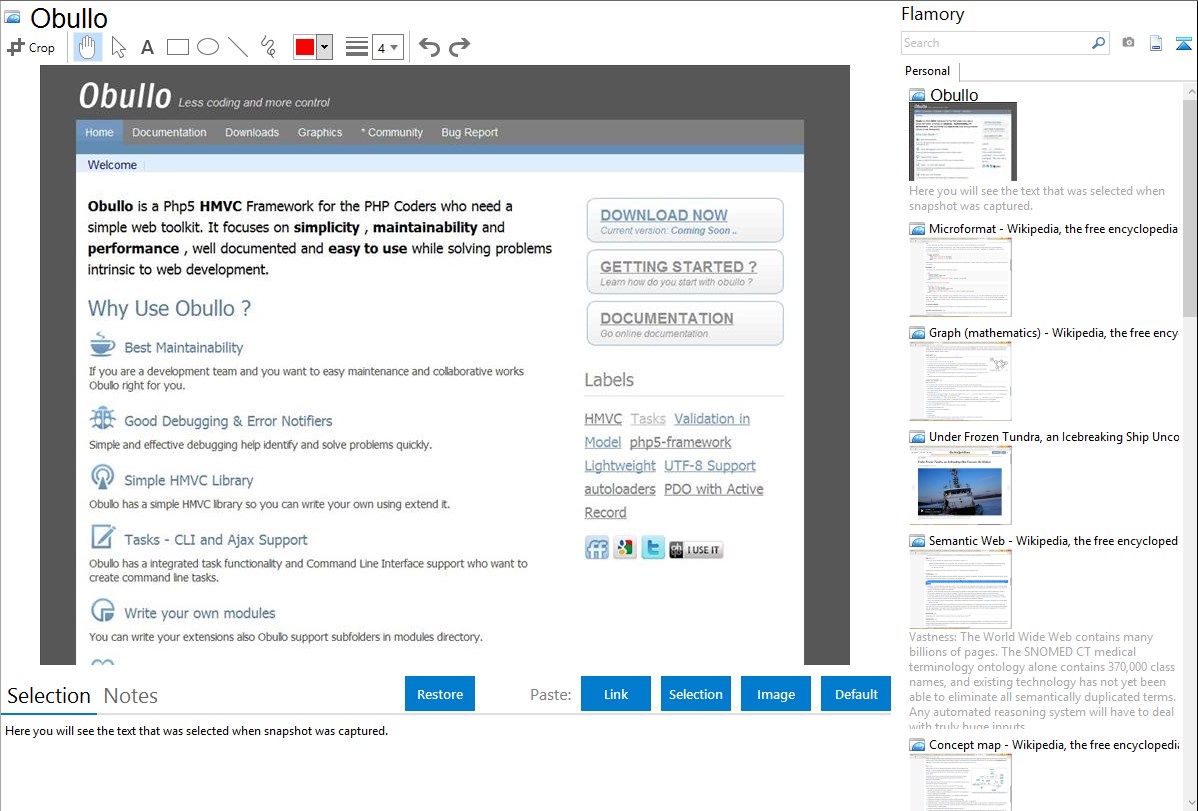Open the Documentation menu item
The width and height of the screenshot is (1198, 811).
(x=169, y=132)
